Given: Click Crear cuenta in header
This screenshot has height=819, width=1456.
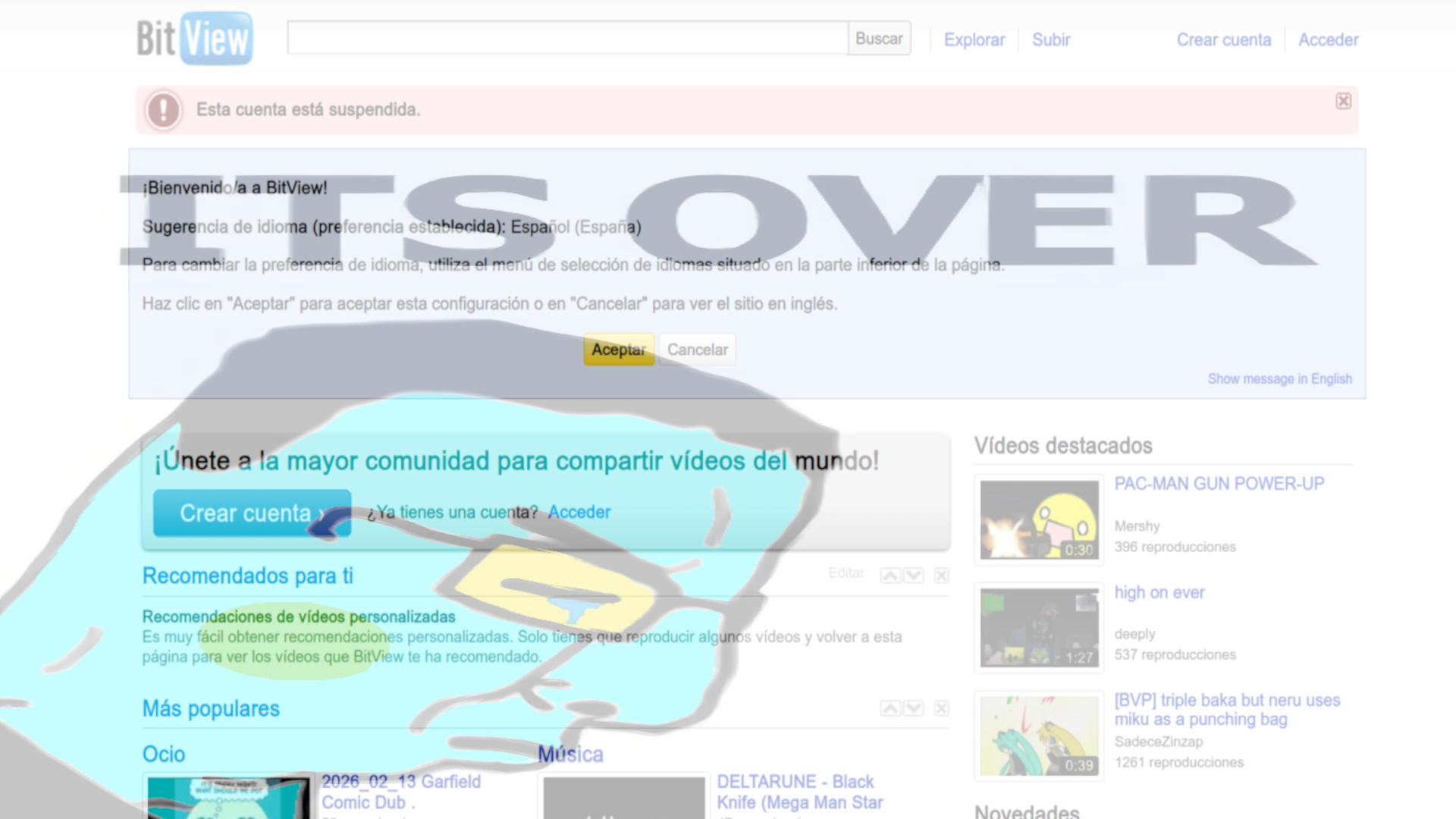Looking at the screenshot, I should pos(1223,39).
